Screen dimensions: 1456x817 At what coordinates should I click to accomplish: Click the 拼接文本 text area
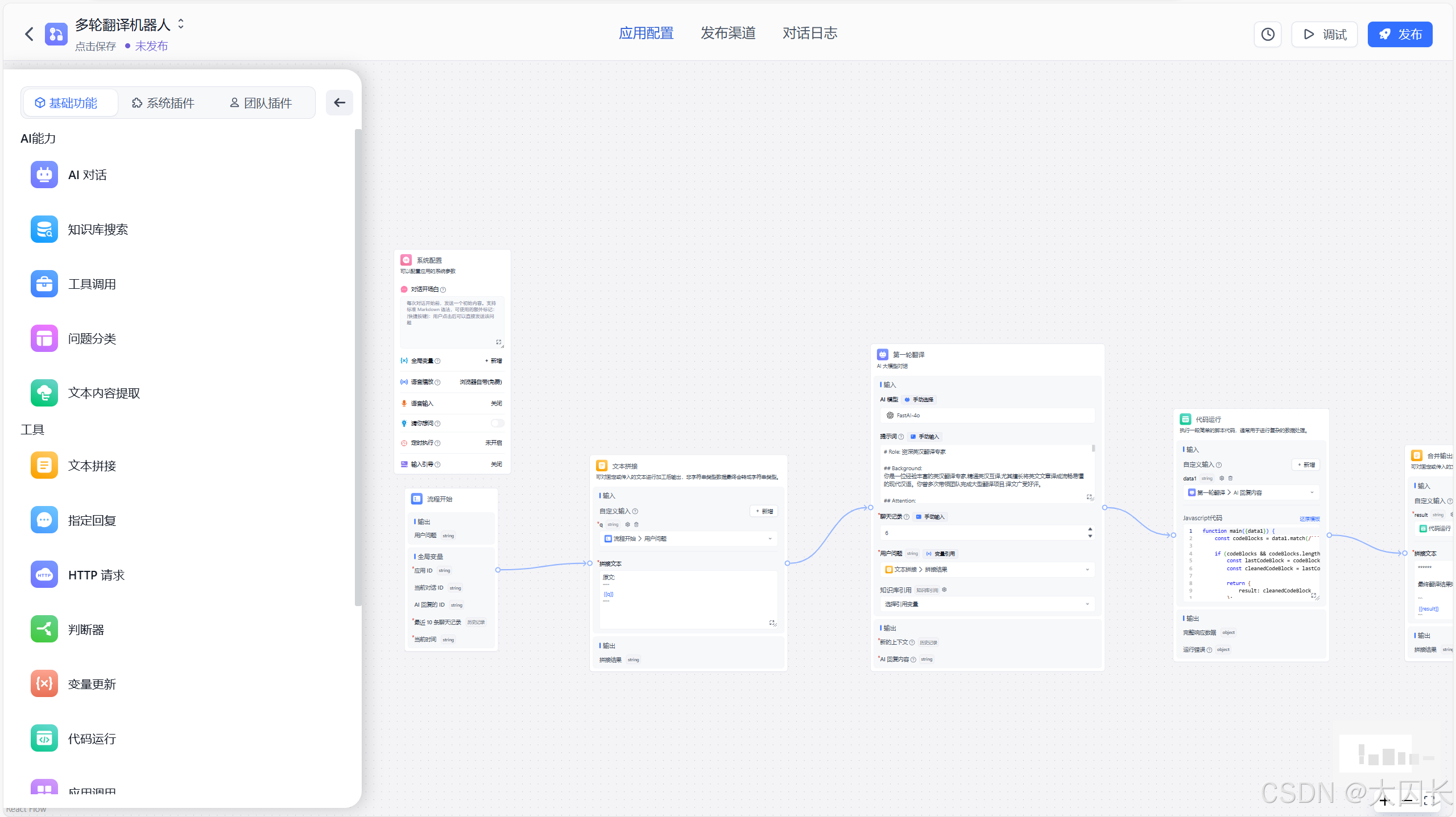[x=687, y=600]
